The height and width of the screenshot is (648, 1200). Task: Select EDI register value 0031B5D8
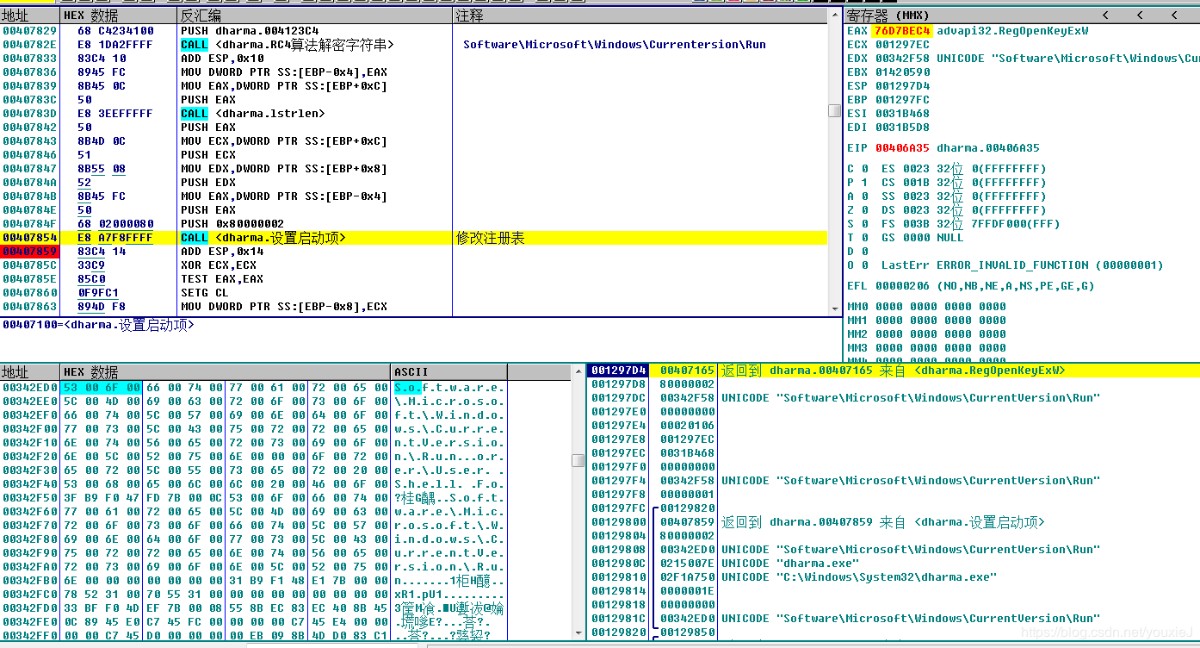(x=901, y=128)
